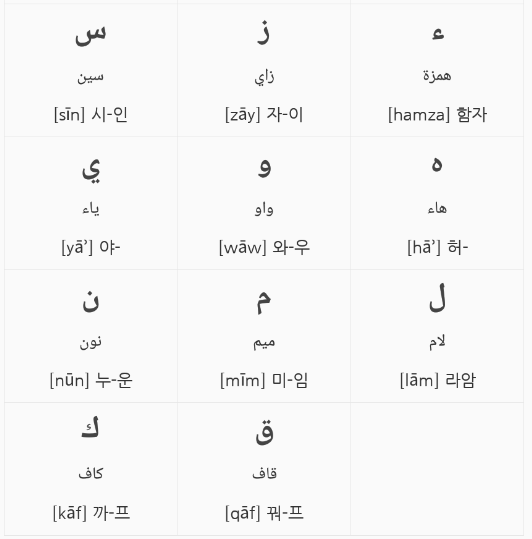Screen dimensions: 532x539
Task: Click the Arabic name كاف under kāf
Action: [x=91, y=474]
